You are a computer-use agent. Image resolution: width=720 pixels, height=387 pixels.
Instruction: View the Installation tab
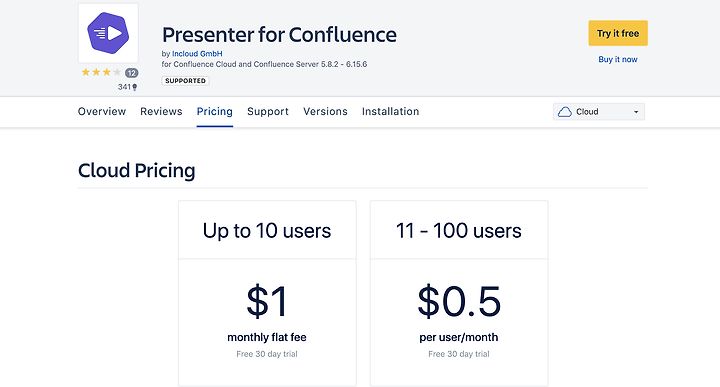coord(390,112)
